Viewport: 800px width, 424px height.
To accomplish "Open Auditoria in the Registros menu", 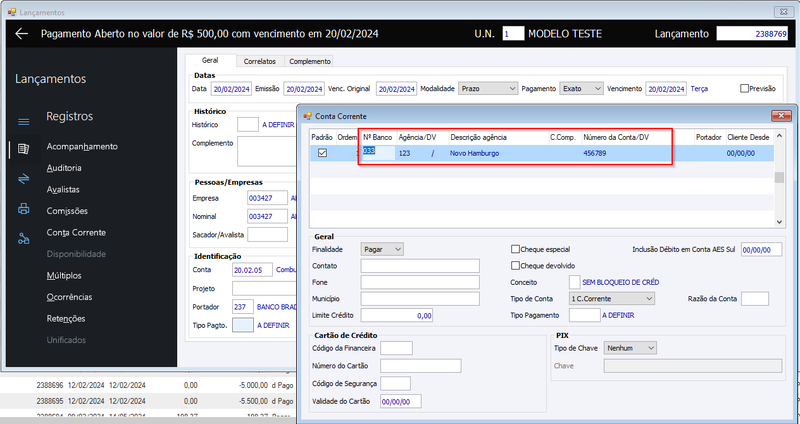I will (64, 168).
